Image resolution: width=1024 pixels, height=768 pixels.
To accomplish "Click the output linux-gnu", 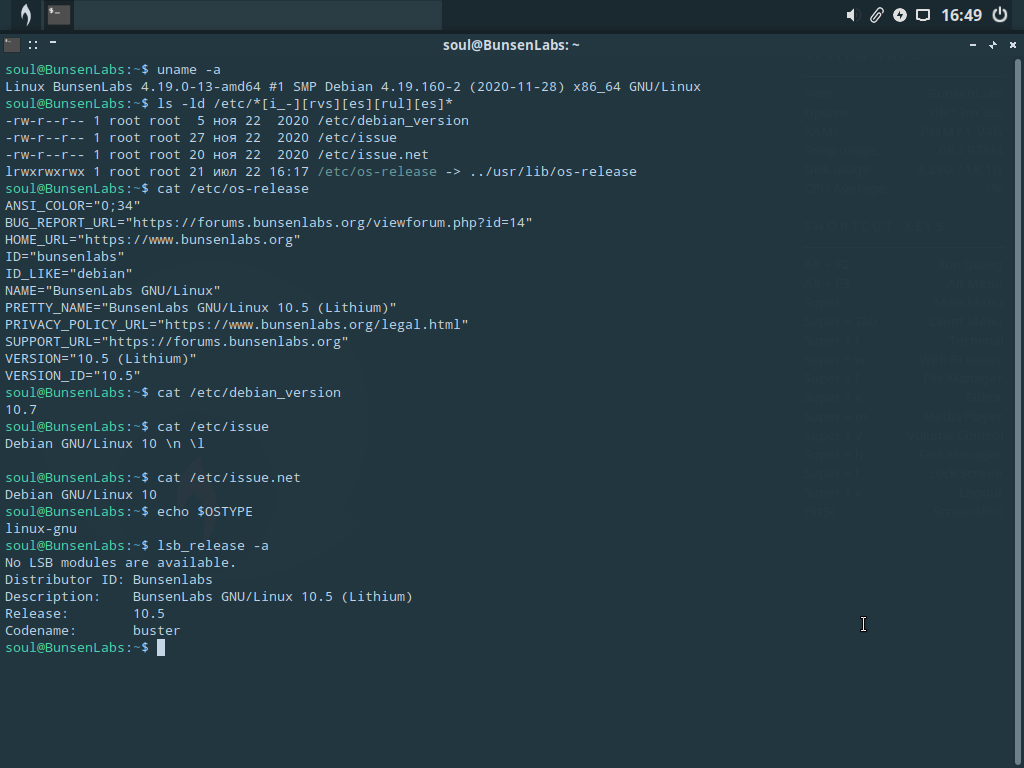I will 40,528.
